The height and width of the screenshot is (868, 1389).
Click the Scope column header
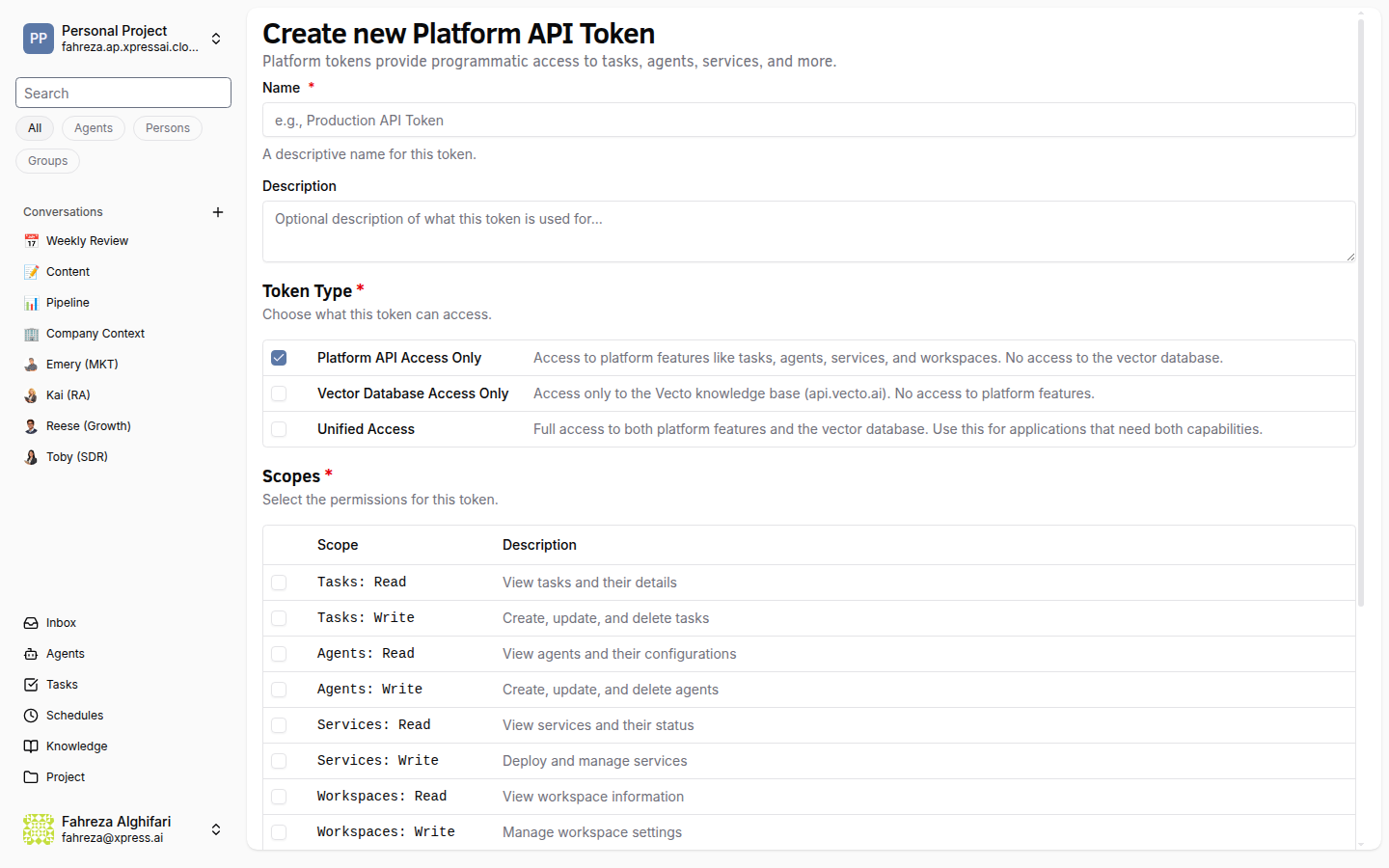338,545
